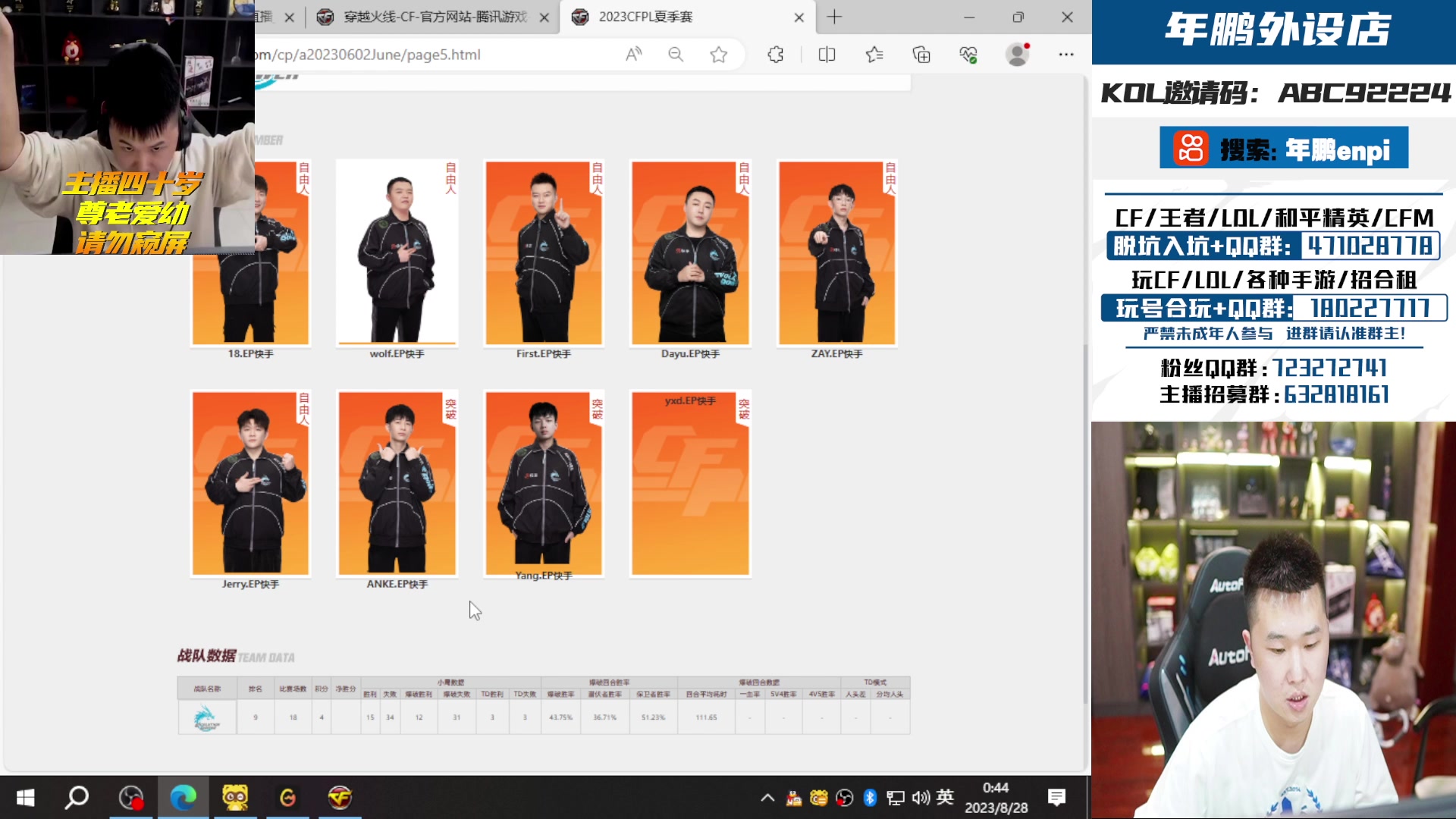Toggle Edge split screen icon
The image size is (1456, 819).
click(827, 55)
